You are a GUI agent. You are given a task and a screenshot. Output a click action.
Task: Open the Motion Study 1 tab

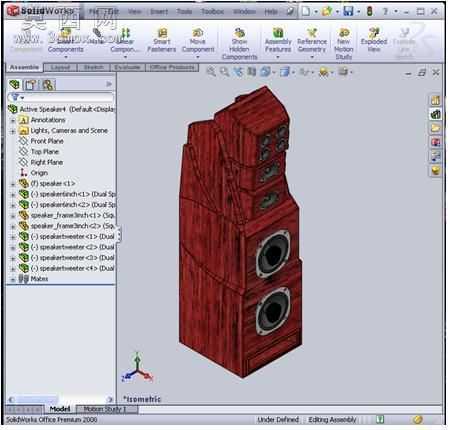pyautogui.click(x=105, y=409)
